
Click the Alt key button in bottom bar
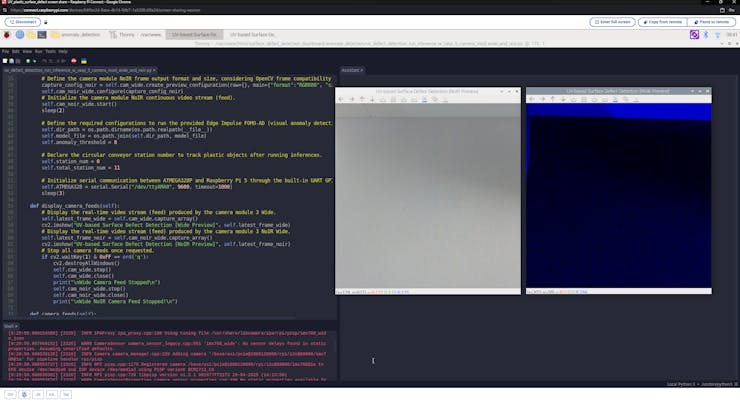click(x=38, y=394)
